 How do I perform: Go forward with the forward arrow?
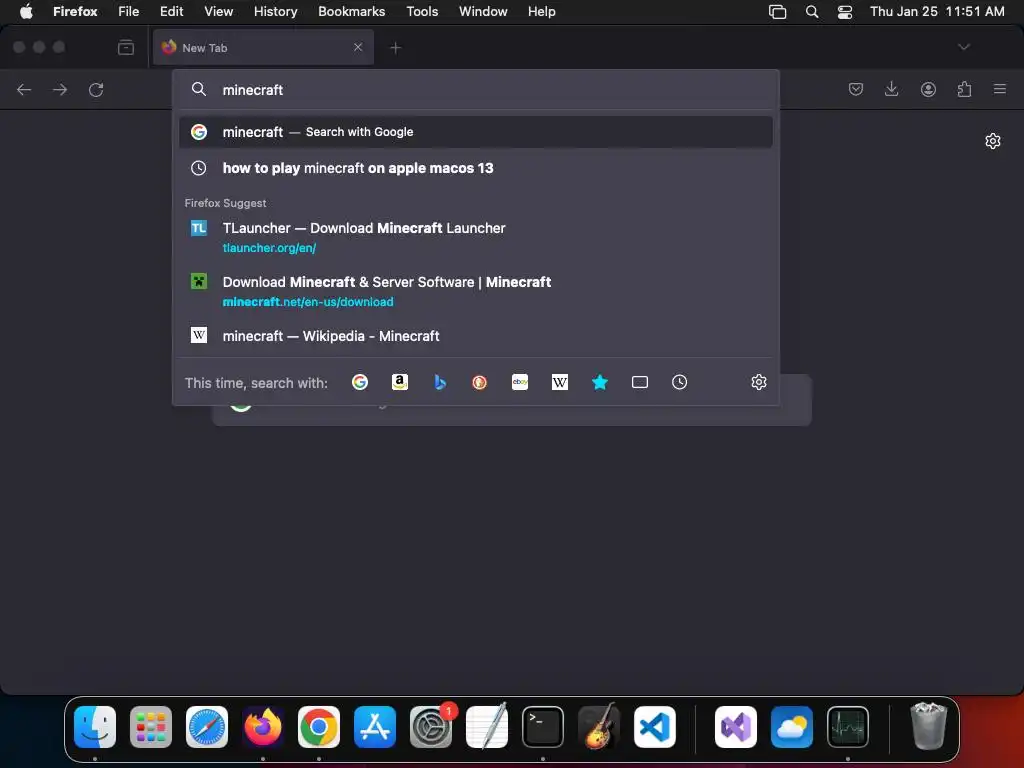coord(60,89)
